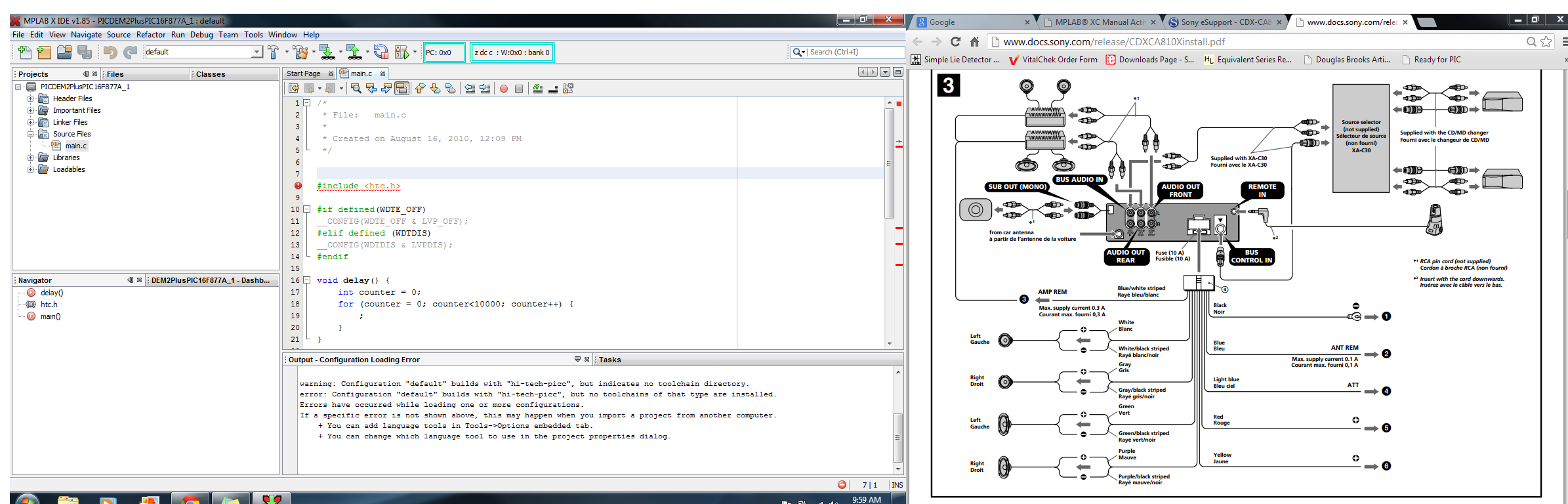Click the Find Next Occurrence editor icon
The image size is (1568, 504).
(x=386, y=89)
